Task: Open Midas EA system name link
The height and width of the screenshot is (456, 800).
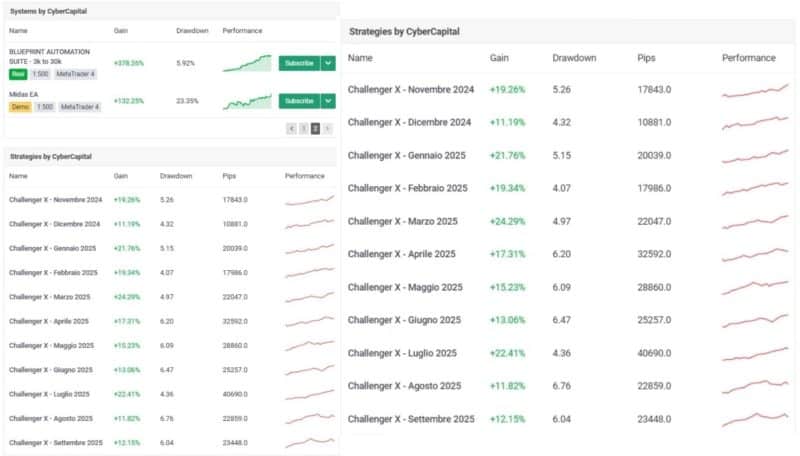Action: [24, 95]
